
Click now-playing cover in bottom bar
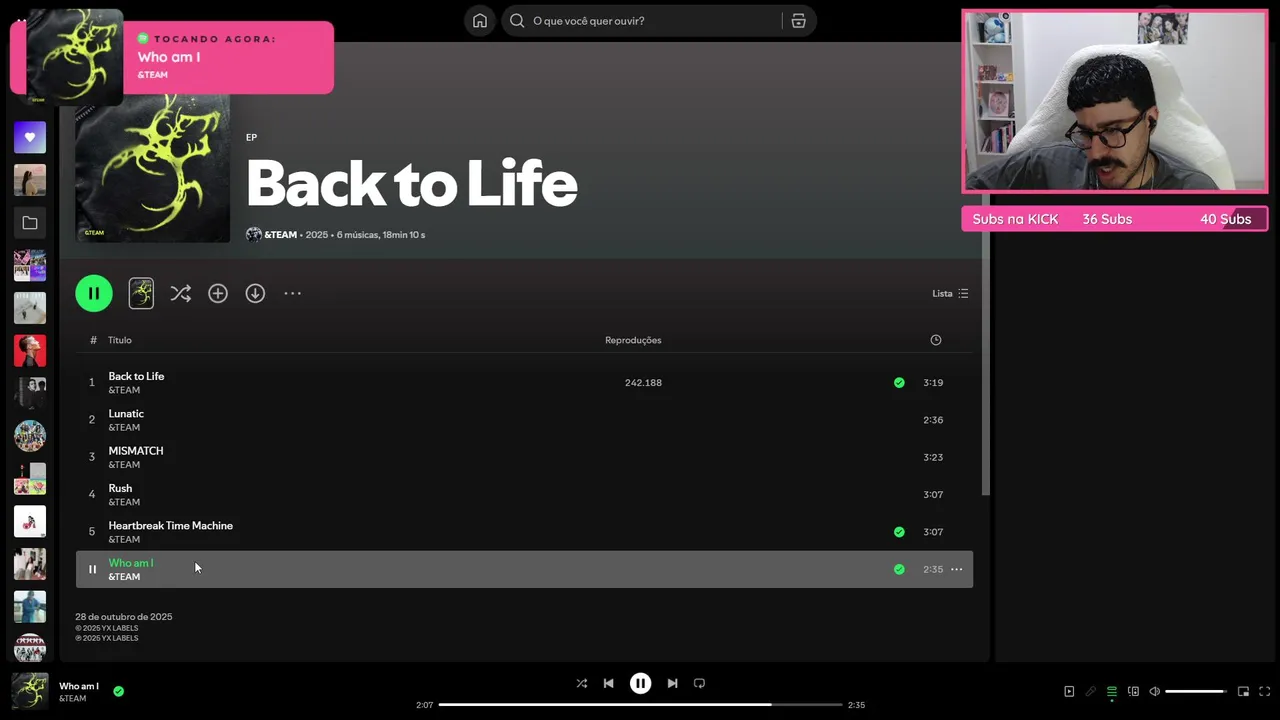click(x=30, y=691)
